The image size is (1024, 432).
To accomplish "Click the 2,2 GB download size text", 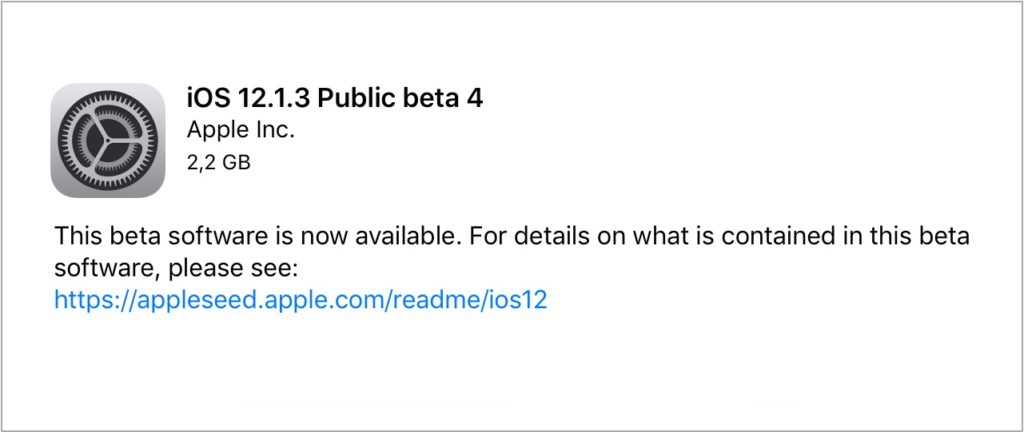I will pos(219,162).
